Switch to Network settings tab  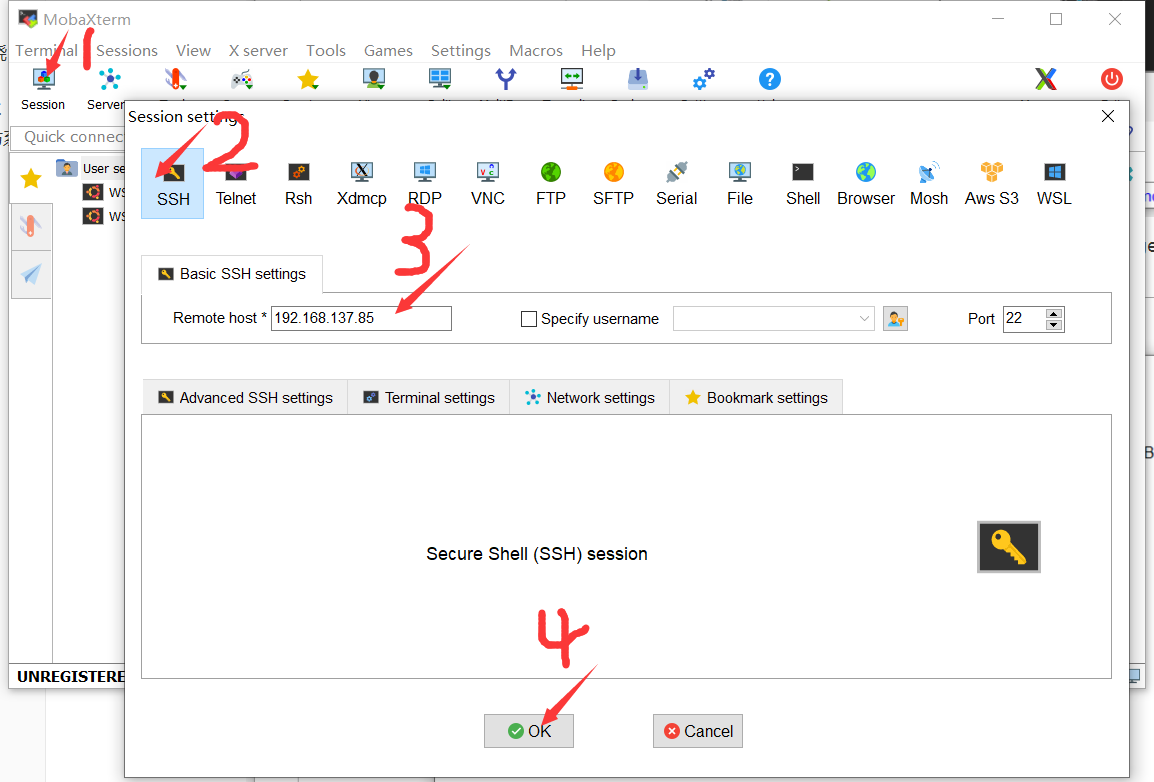(x=590, y=397)
